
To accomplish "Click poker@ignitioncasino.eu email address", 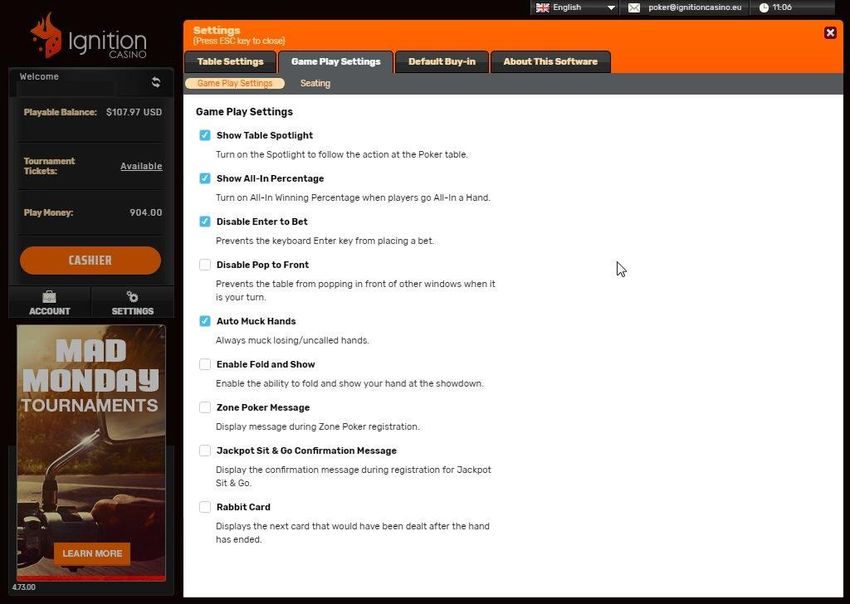I will pos(694,8).
